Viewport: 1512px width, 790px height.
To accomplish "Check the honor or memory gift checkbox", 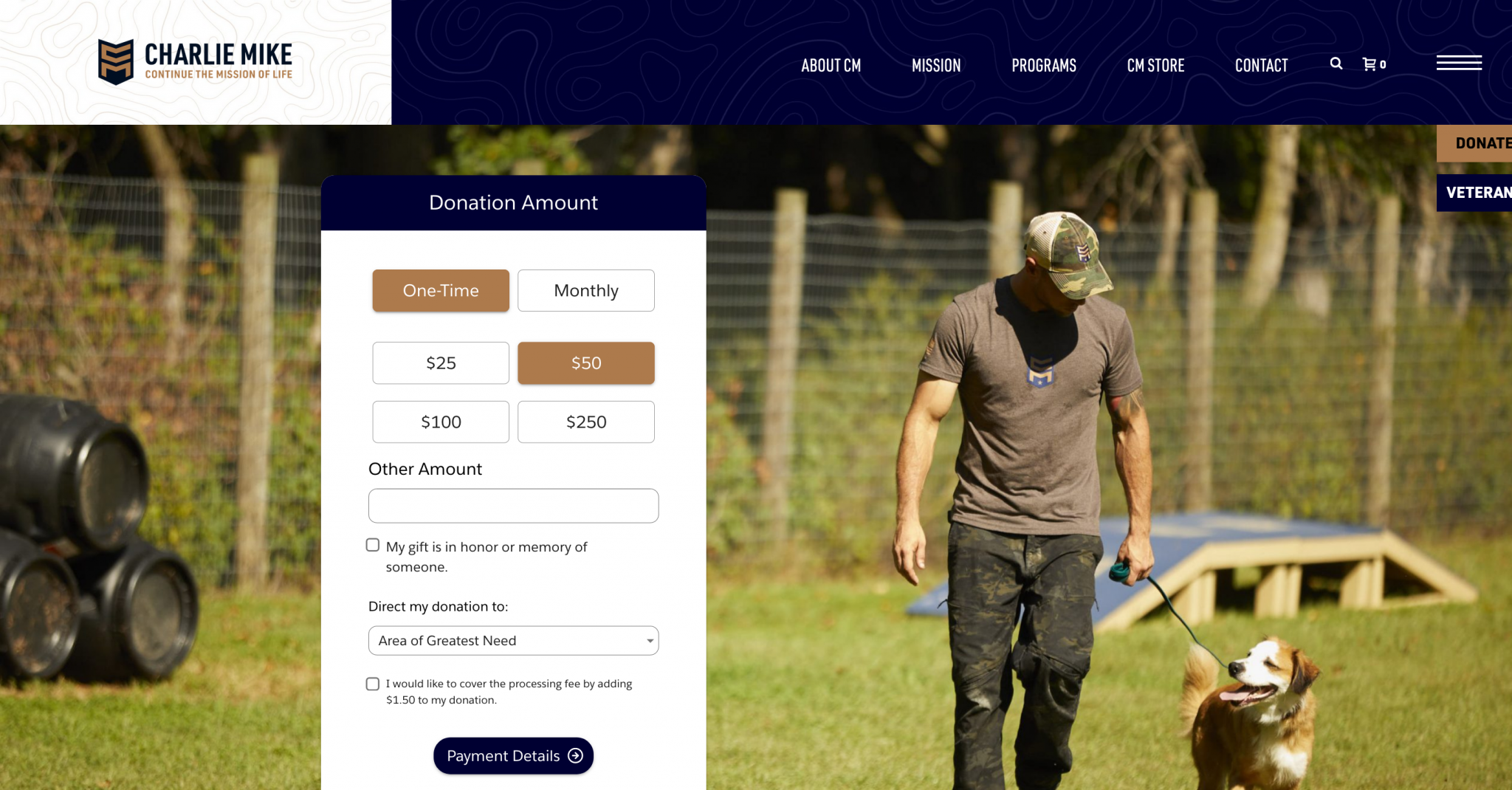I will (373, 545).
